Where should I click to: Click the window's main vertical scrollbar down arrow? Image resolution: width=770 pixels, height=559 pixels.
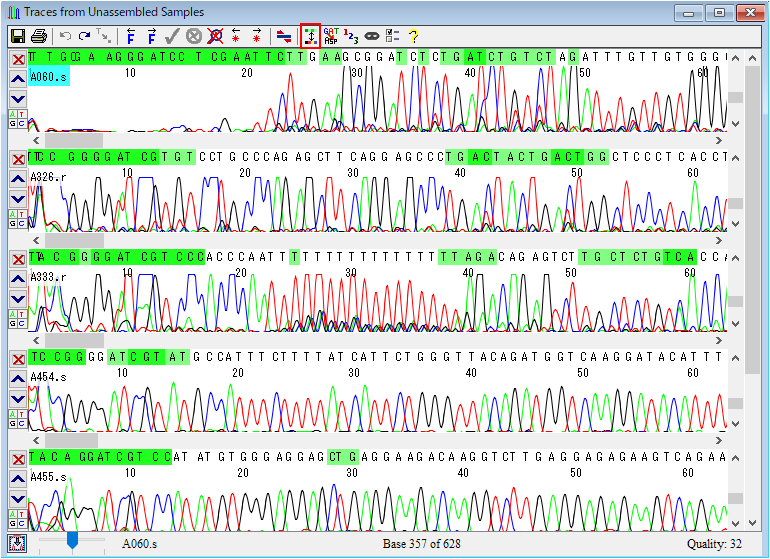coord(752,523)
